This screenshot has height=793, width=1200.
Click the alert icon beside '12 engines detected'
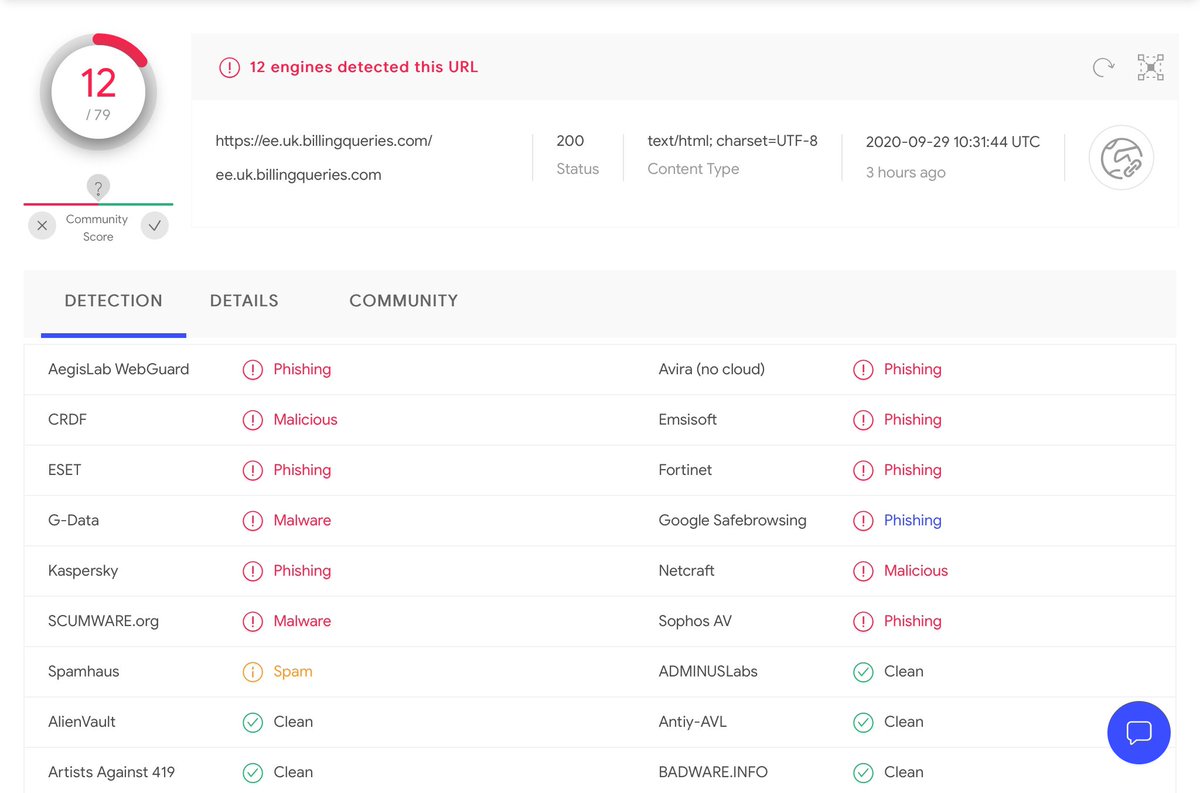(230, 67)
